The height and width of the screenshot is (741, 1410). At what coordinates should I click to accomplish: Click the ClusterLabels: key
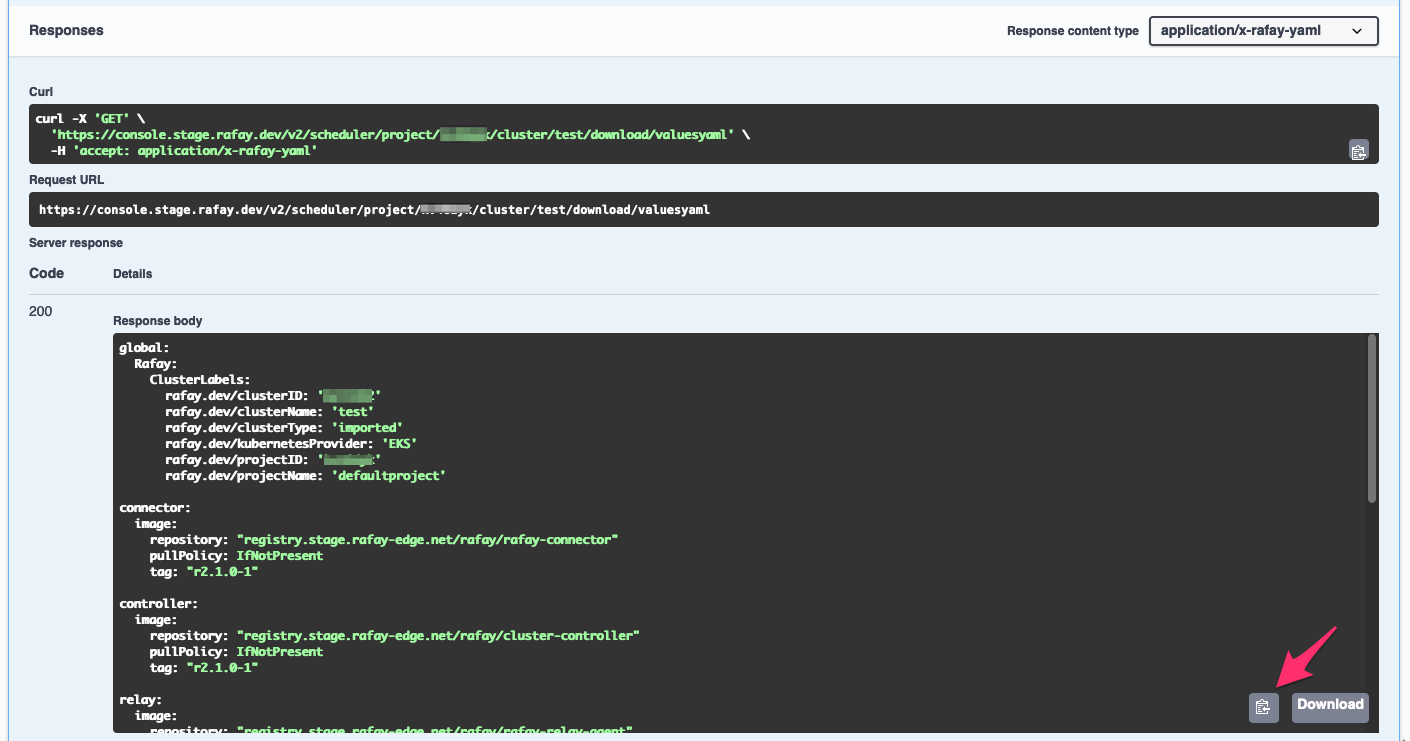(x=200, y=380)
